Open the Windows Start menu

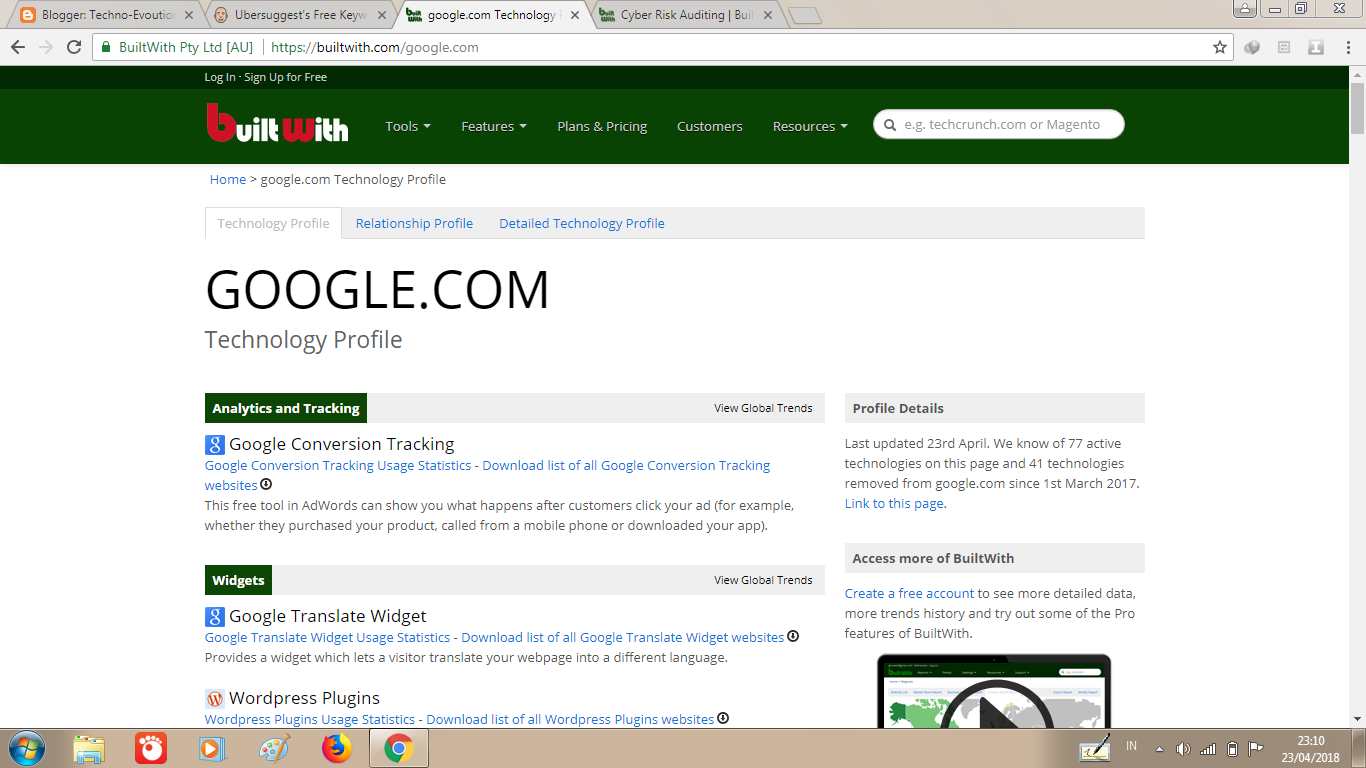[26, 748]
